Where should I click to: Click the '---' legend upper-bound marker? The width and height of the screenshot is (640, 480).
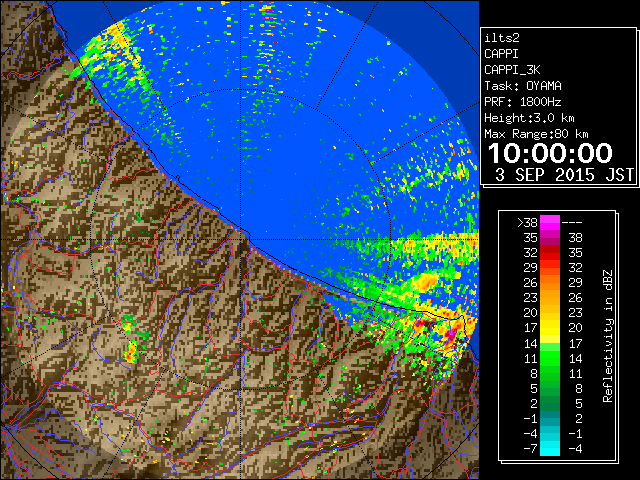[572, 223]
